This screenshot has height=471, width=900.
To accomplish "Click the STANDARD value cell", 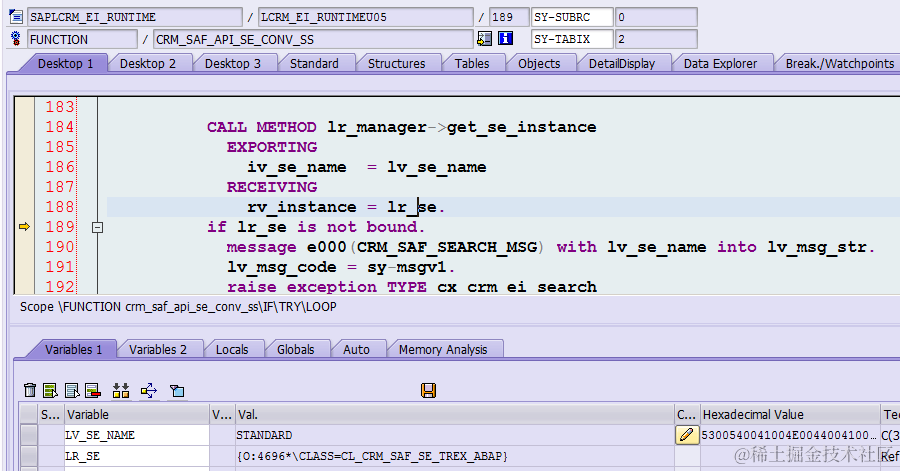I will [455, 435].
